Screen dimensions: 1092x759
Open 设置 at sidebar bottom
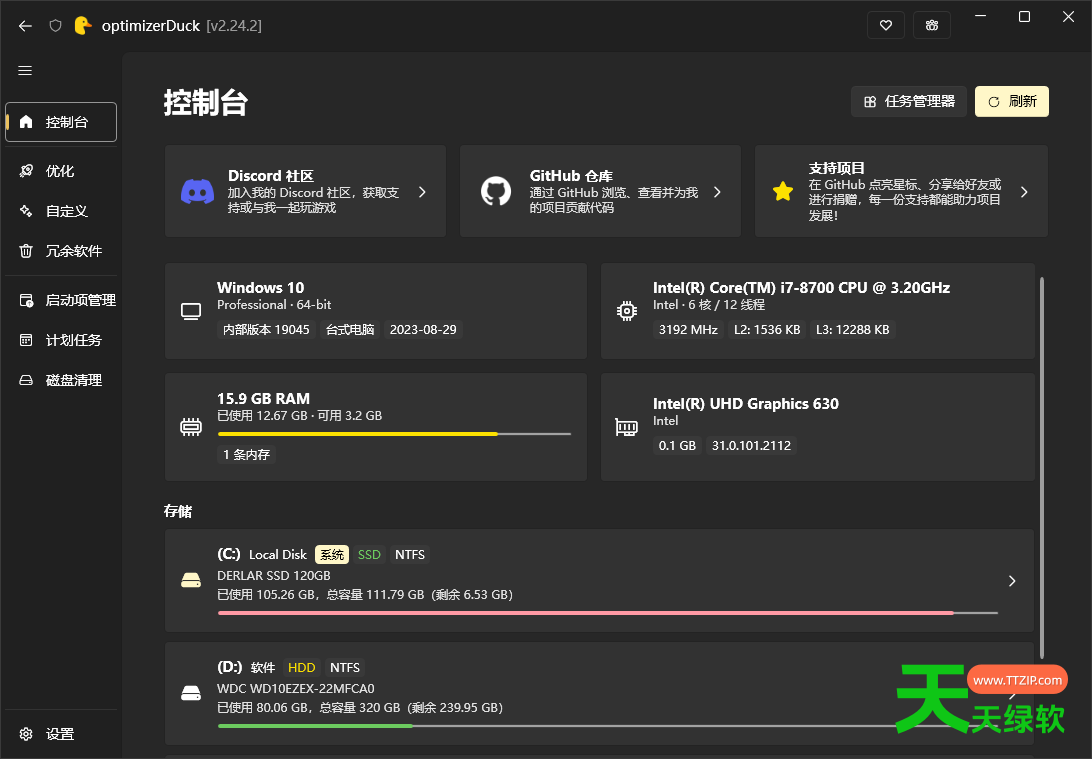[61, 734]
